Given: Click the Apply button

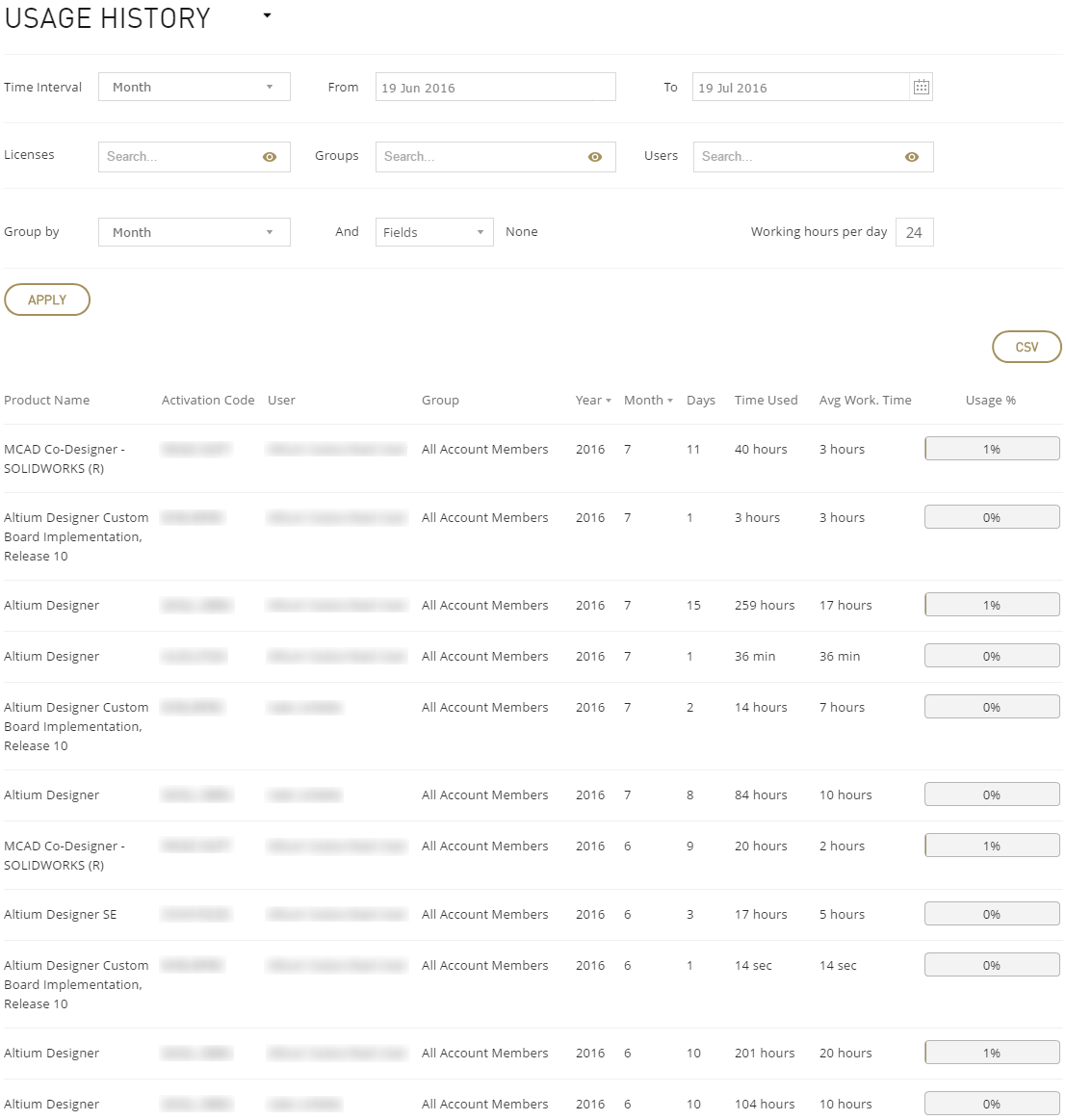Looking at the screenshot, I should (47, 300).
